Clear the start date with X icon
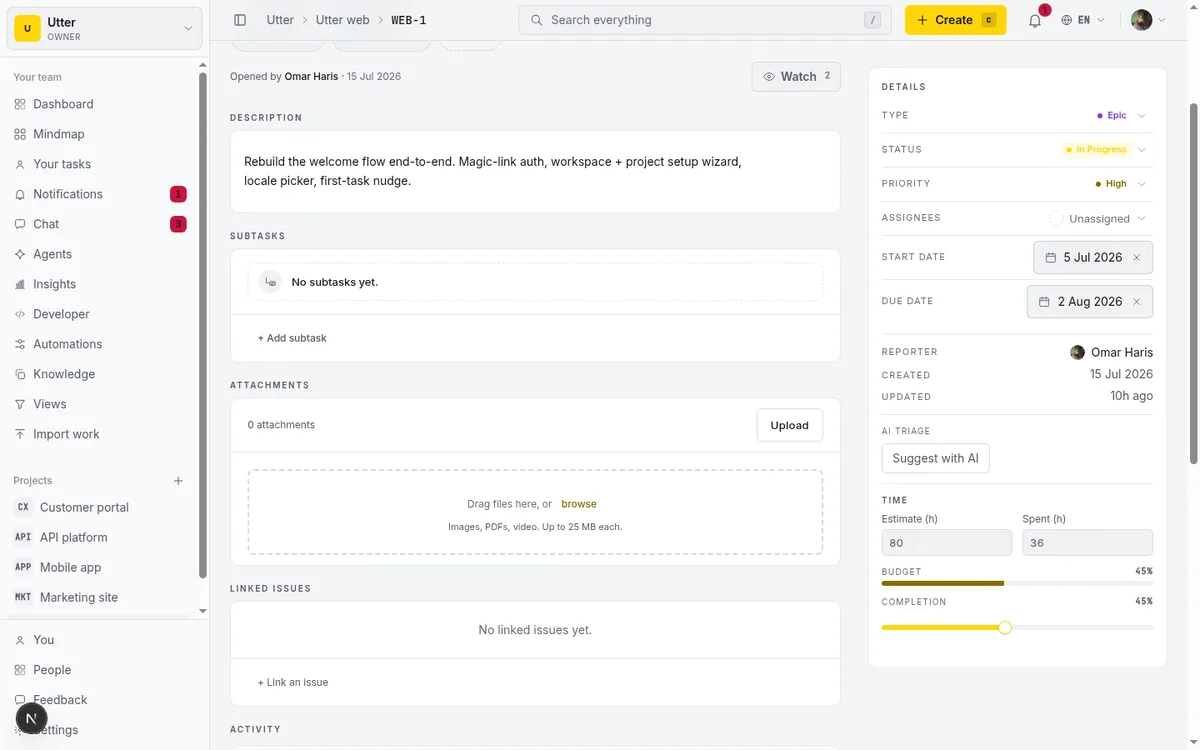1200x750 pixels. click(1136, 257)
